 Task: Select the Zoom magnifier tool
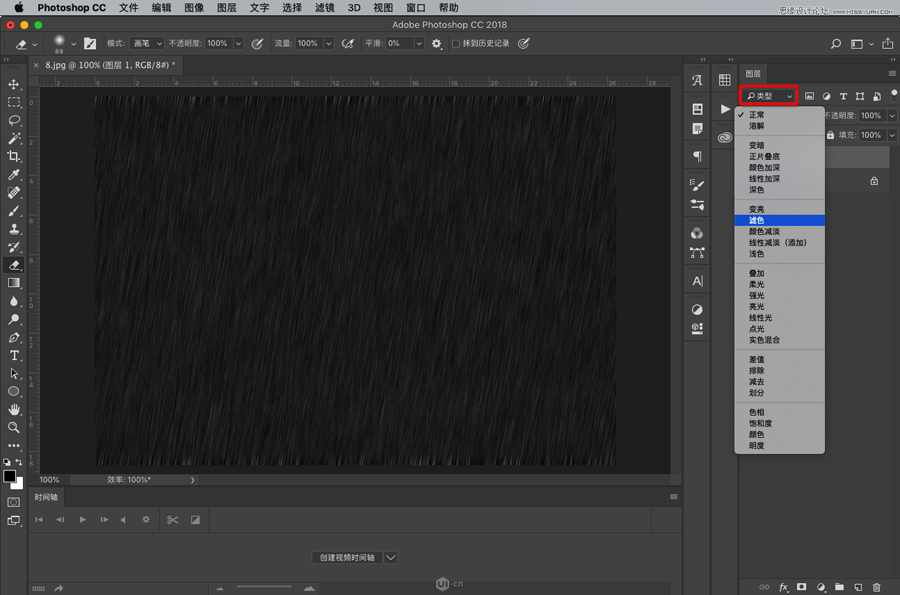pyautogui.click(x=14, y=427)
